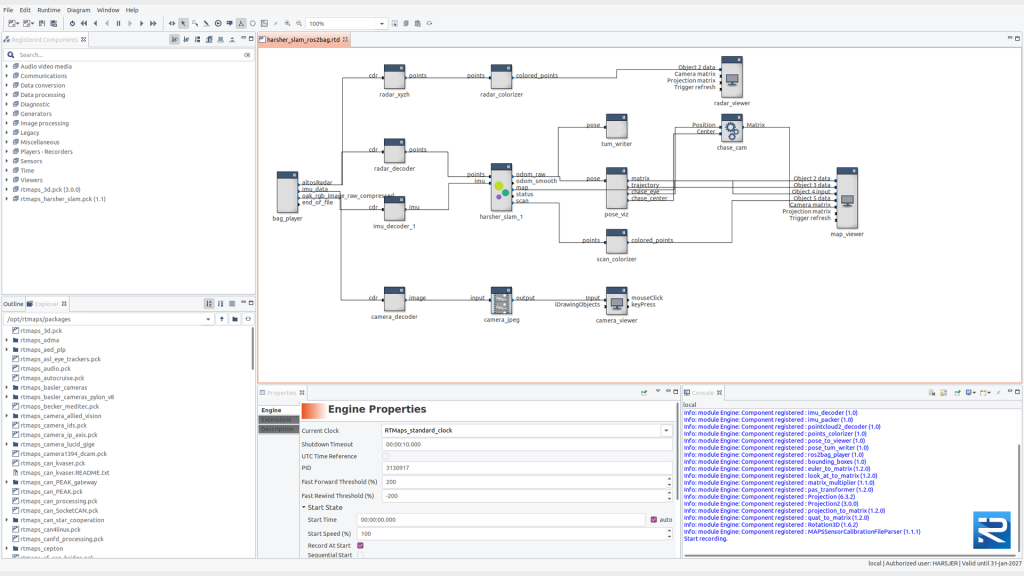Click the fast forward double-arrow icon
This screenshot has width=1024, height=576.
coord(153,24)
